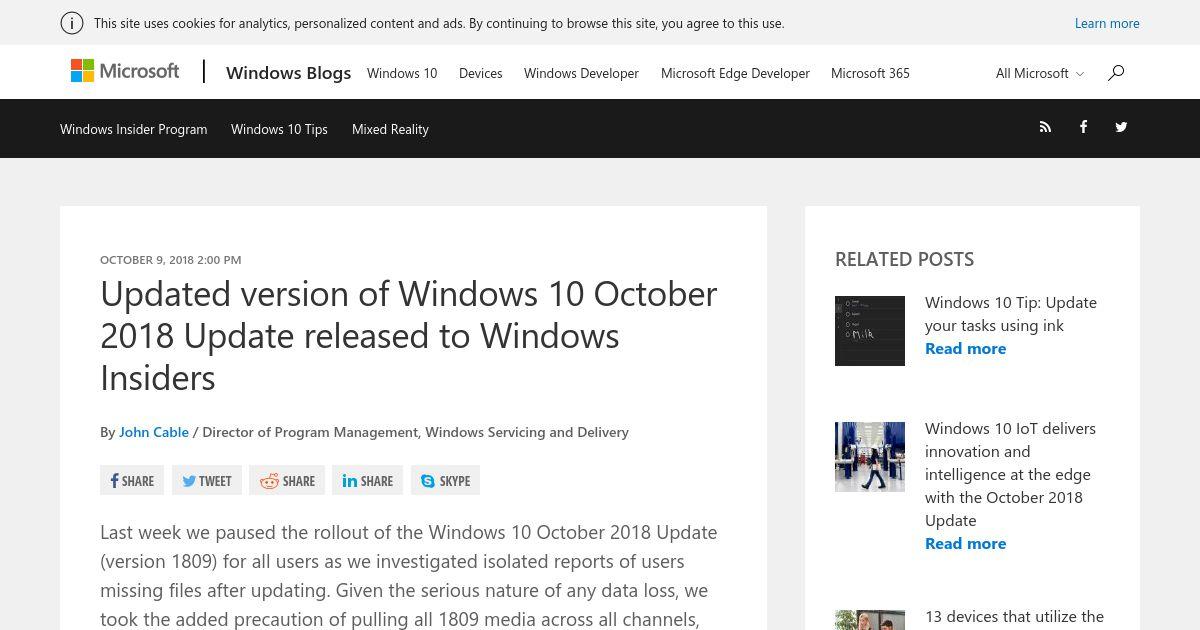Click 'Windows 10 Tip: Update your tasks' title

1011,313
